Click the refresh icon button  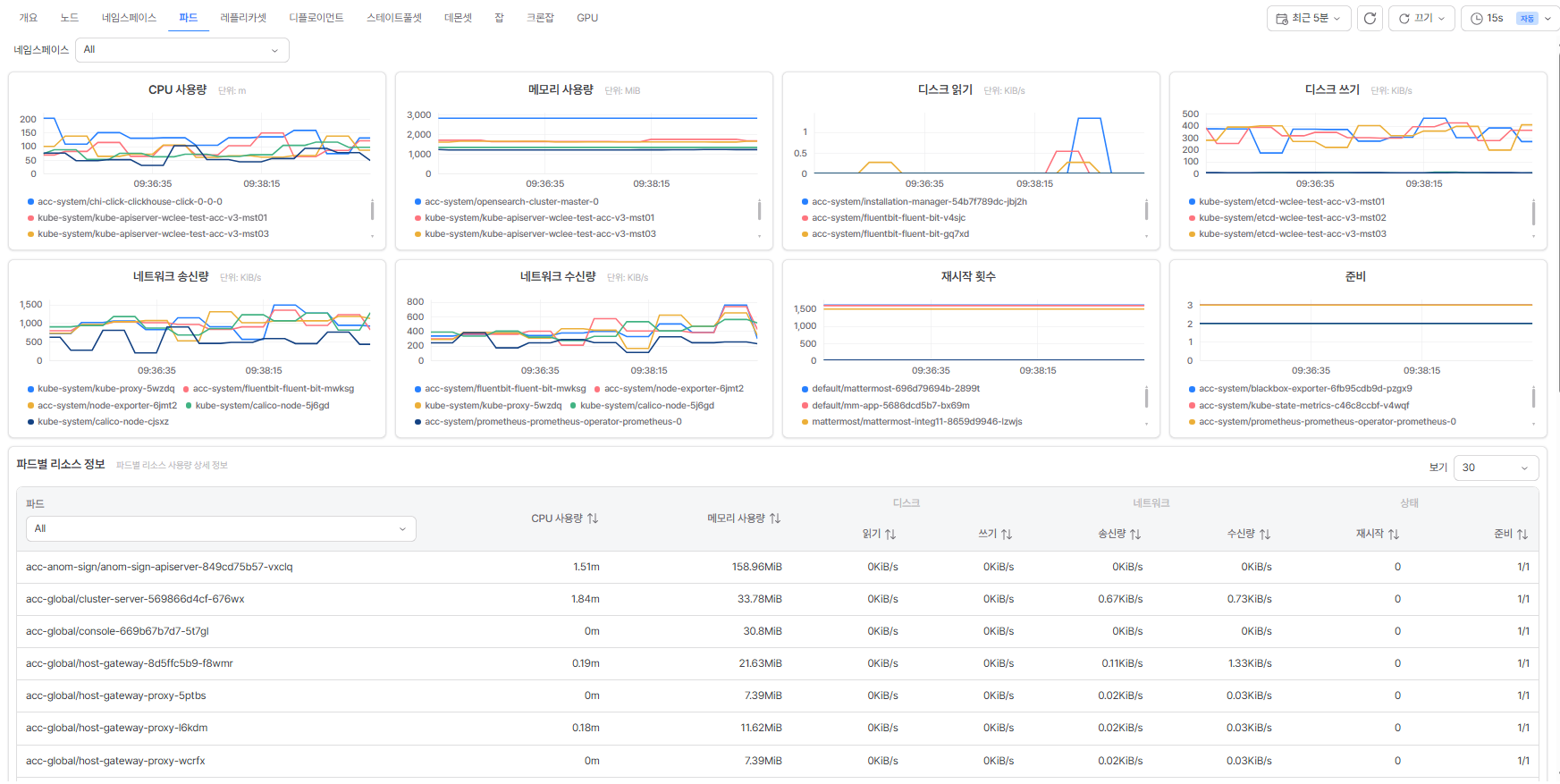coord(1370,18)
